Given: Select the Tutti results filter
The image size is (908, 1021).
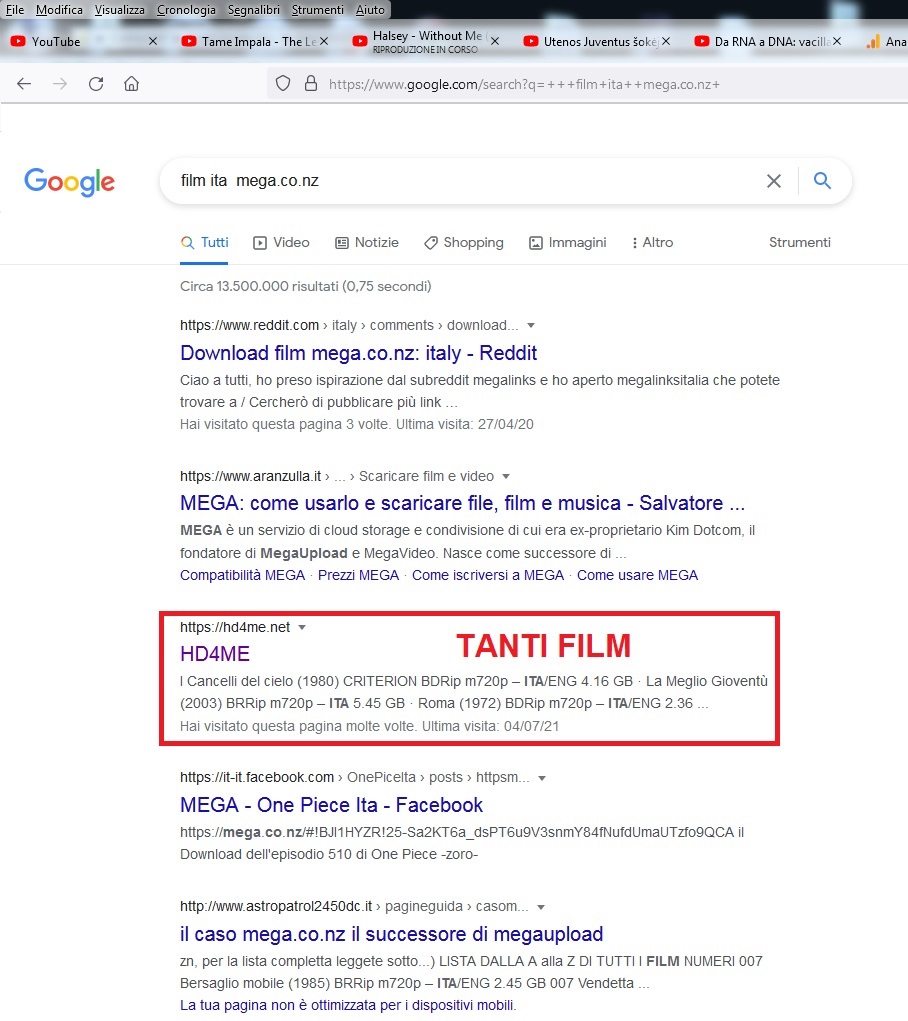Looking at the screenshot, I should 205,243.
